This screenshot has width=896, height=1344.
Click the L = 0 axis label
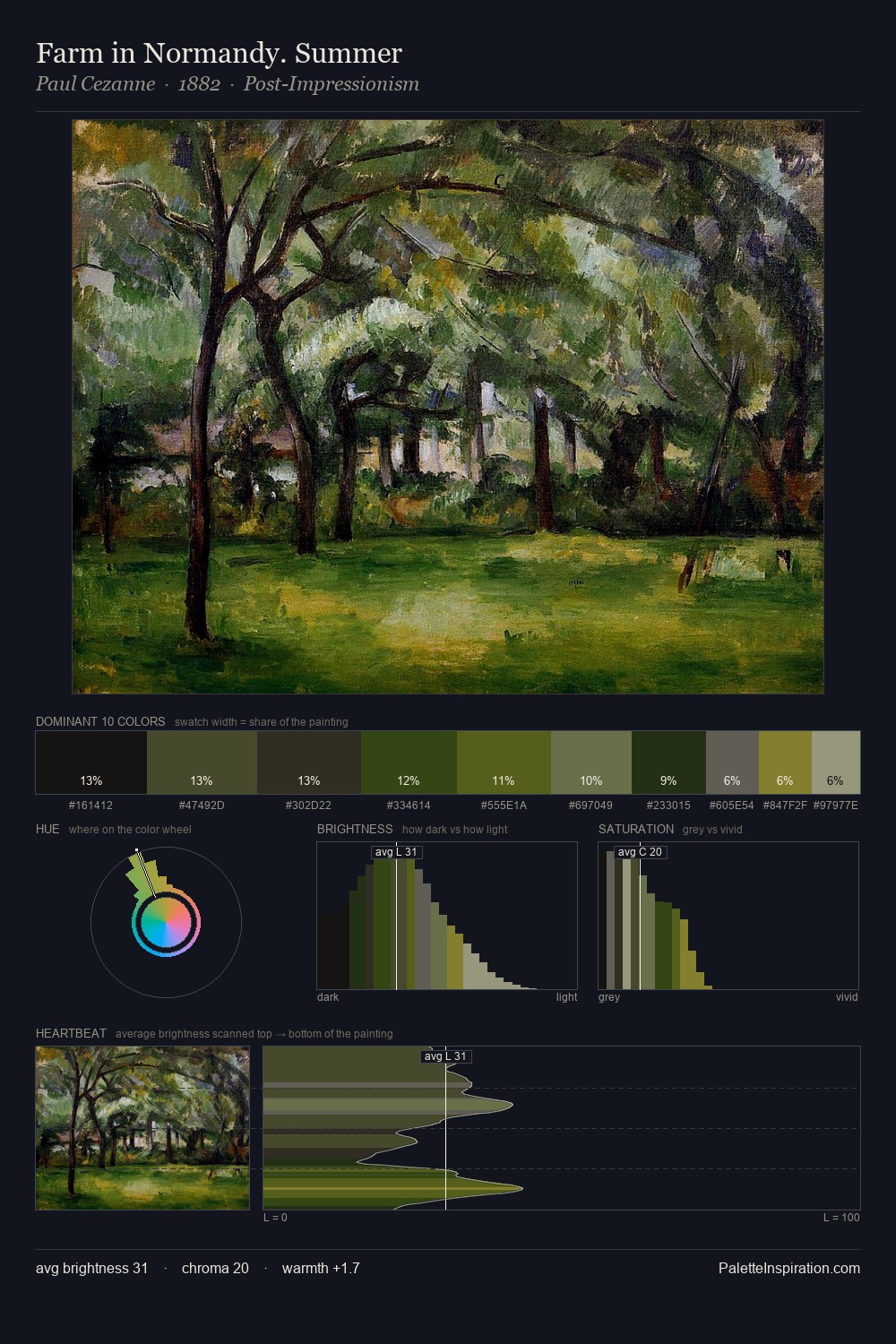[x=275, y=1218]
